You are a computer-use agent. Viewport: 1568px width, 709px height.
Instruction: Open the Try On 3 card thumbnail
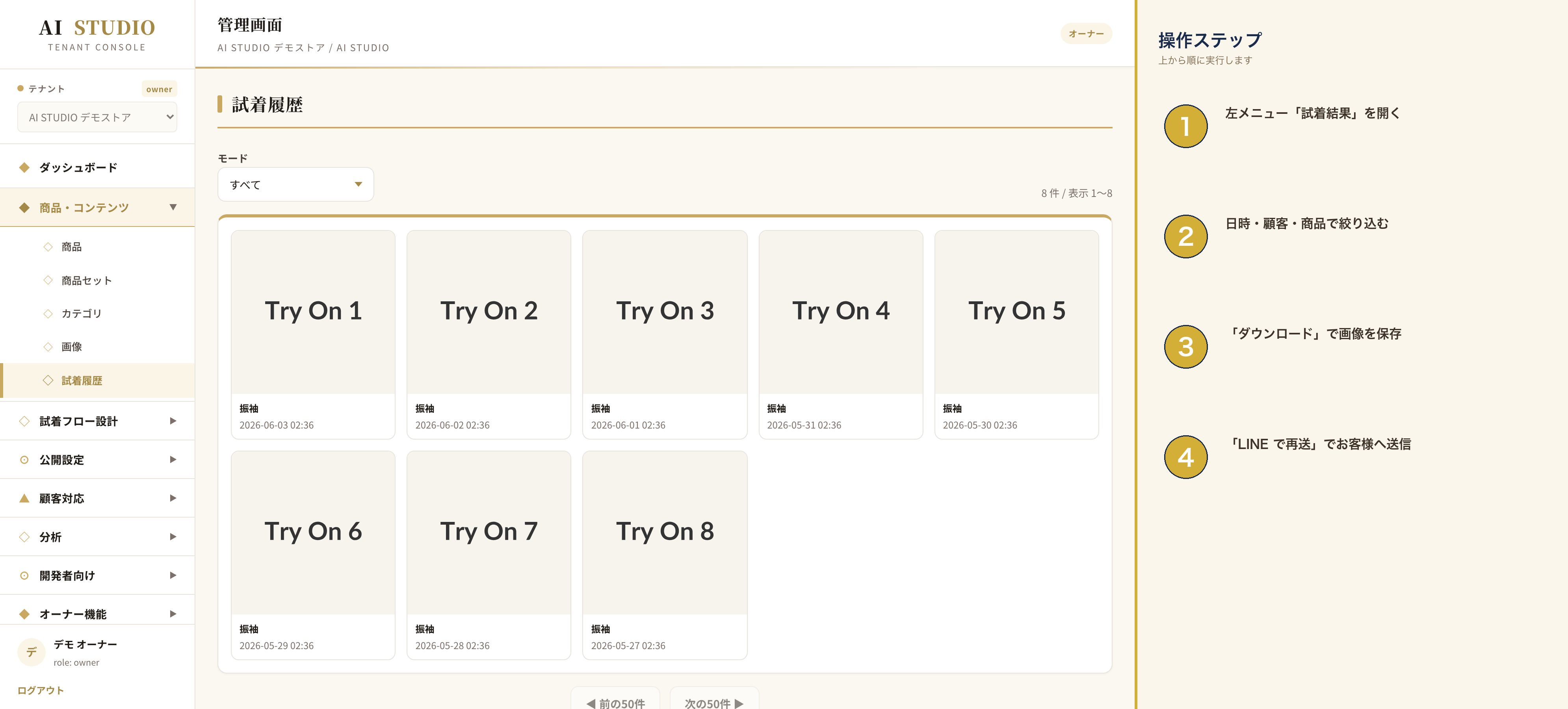coord(665,312)
